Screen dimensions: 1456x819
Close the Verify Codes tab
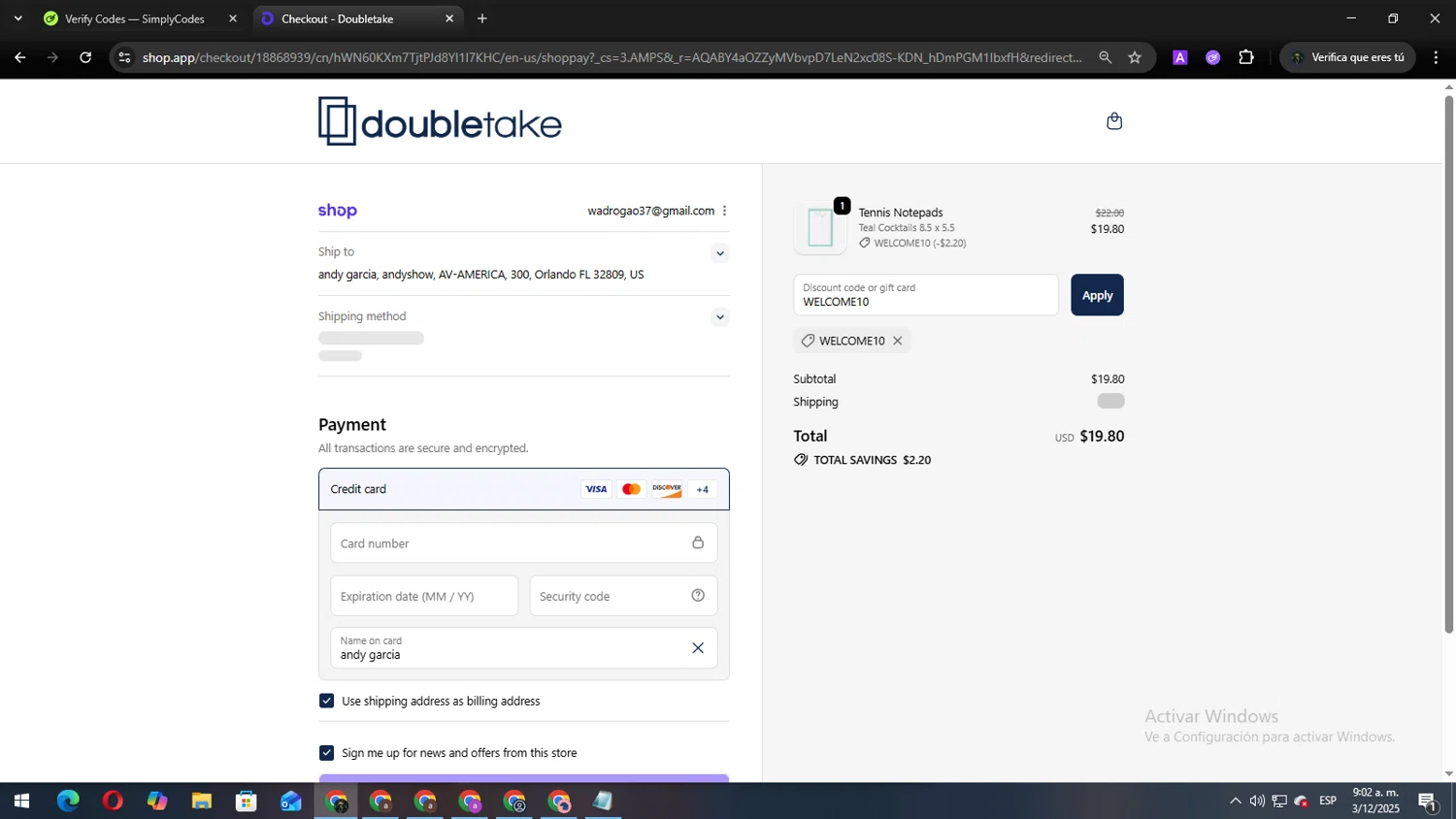pyautogui.click(x=233, y=18)
